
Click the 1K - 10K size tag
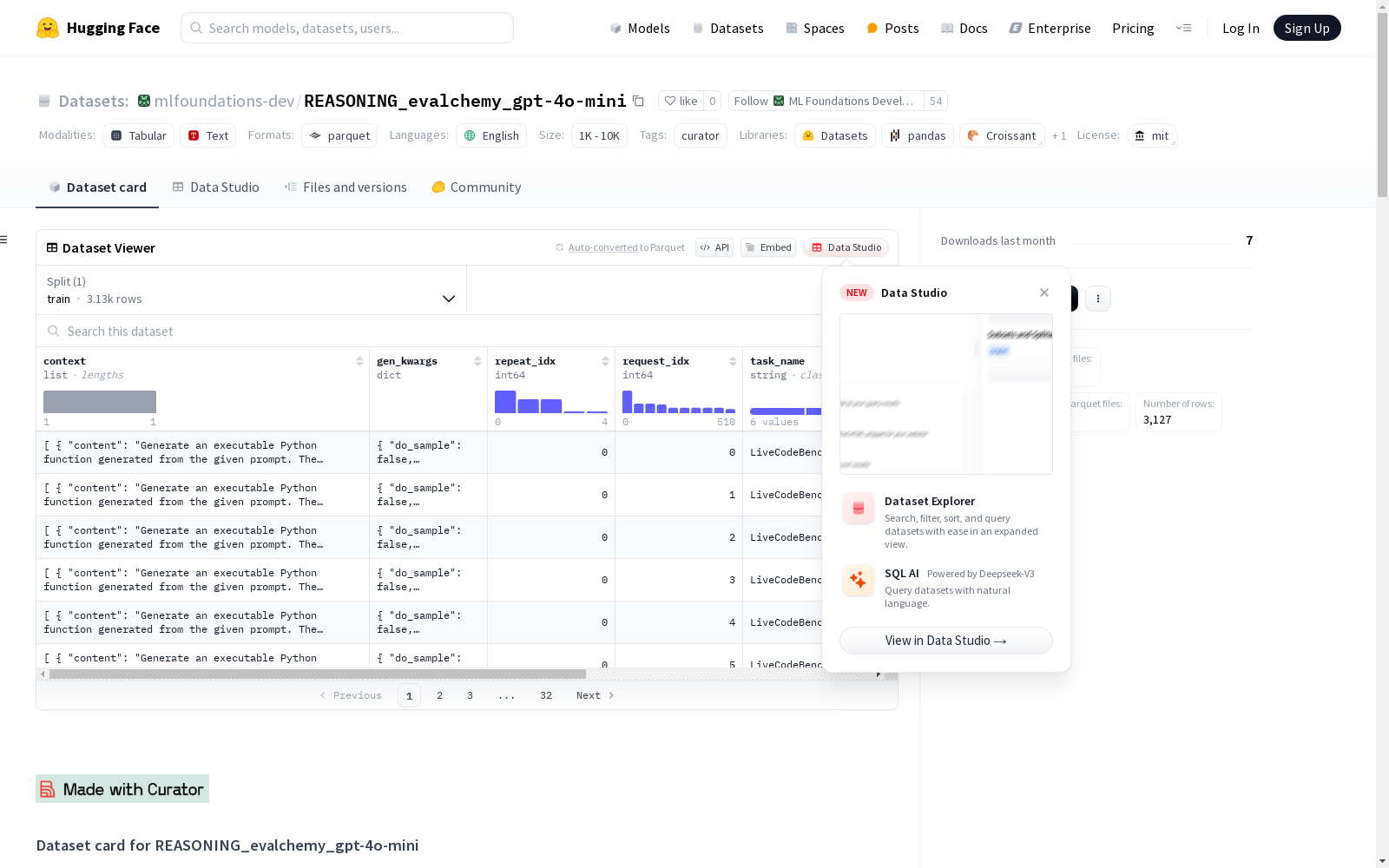599,135
